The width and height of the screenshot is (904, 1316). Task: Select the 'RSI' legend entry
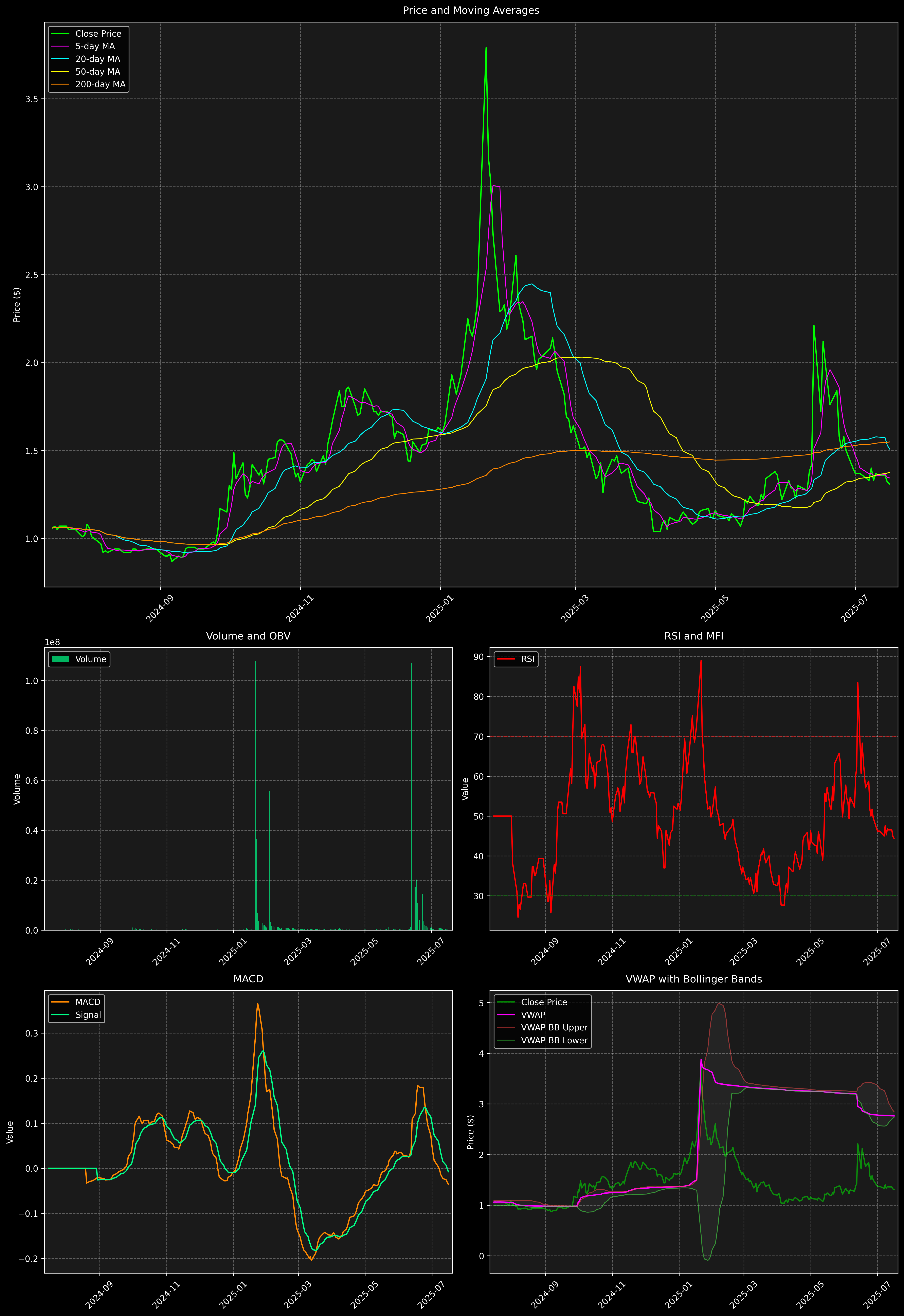point(528,659)
